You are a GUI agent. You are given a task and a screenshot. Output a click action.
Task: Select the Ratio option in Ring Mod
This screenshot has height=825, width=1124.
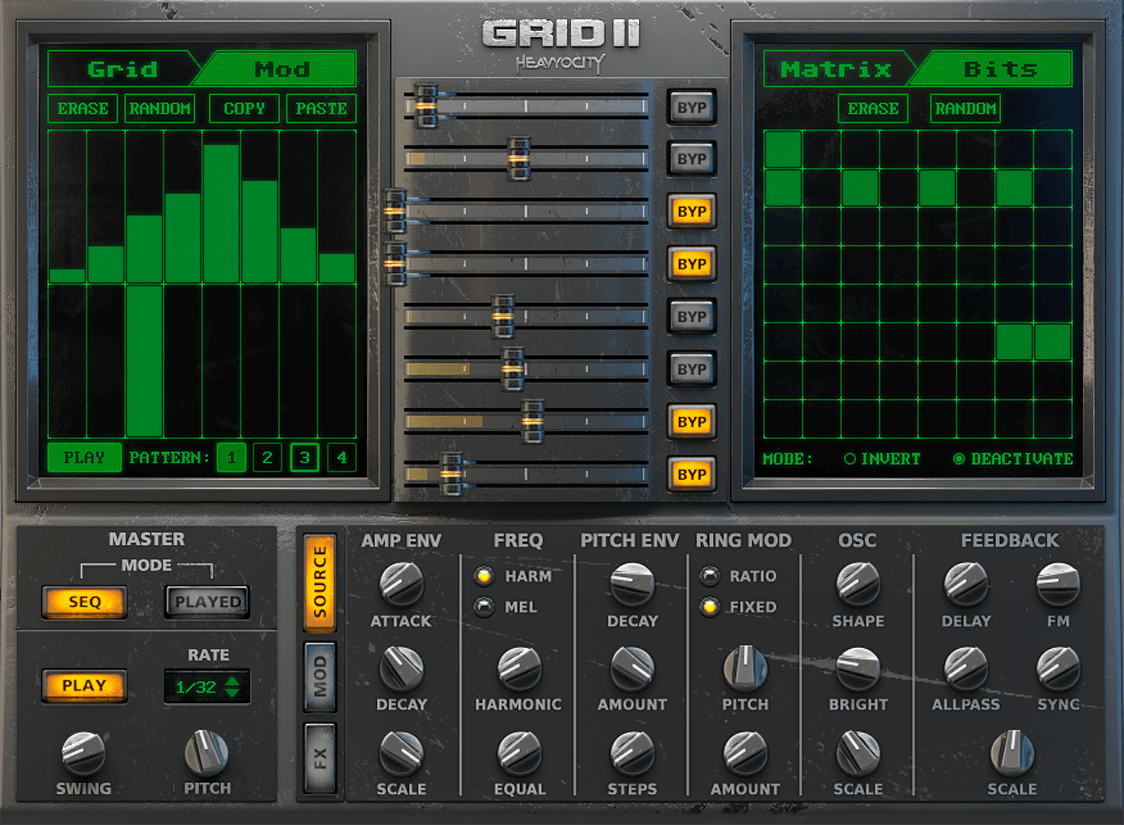click(710, 576)
